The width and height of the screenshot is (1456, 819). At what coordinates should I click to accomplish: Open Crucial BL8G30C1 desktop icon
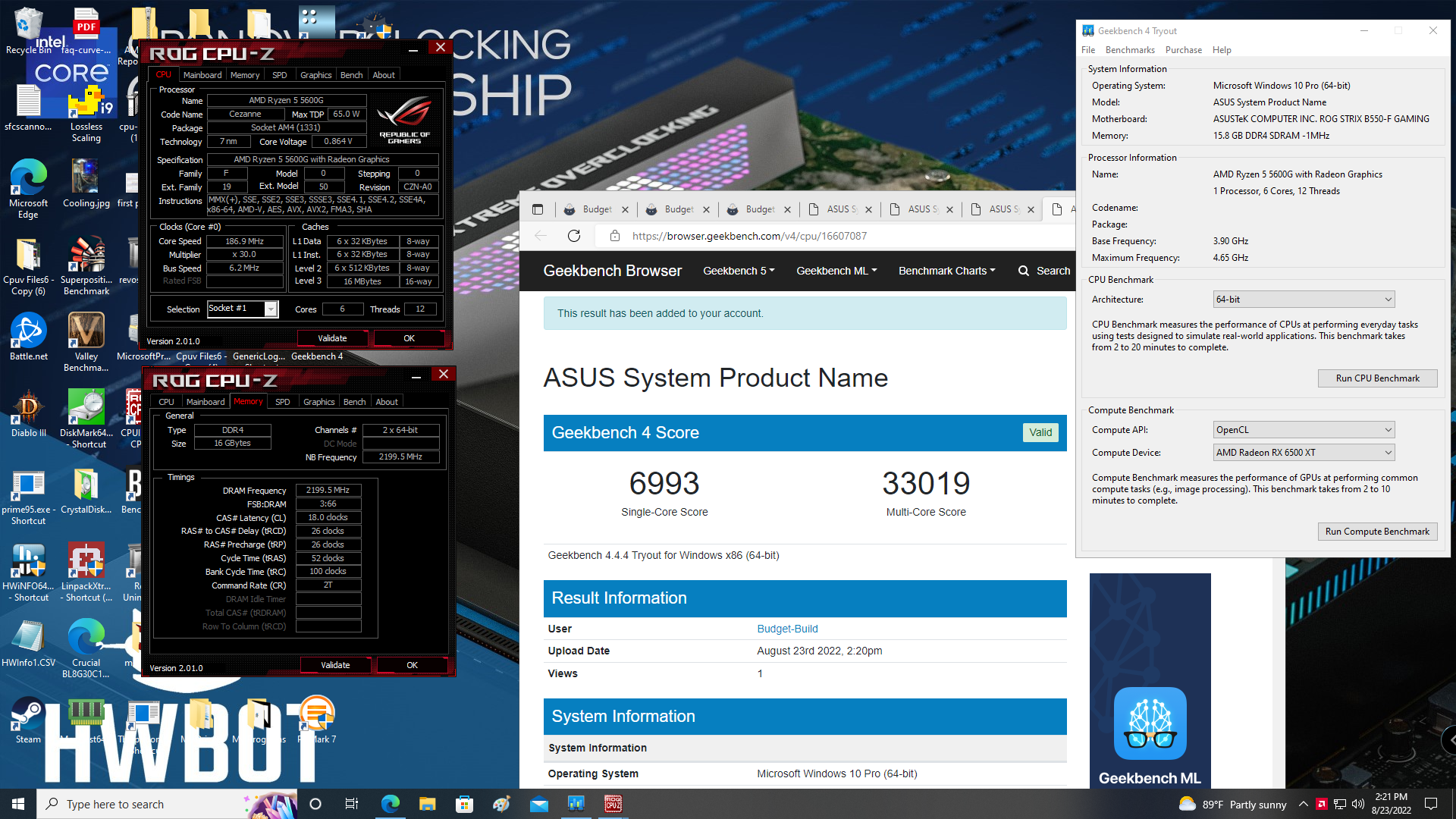(x=86, y=648)
